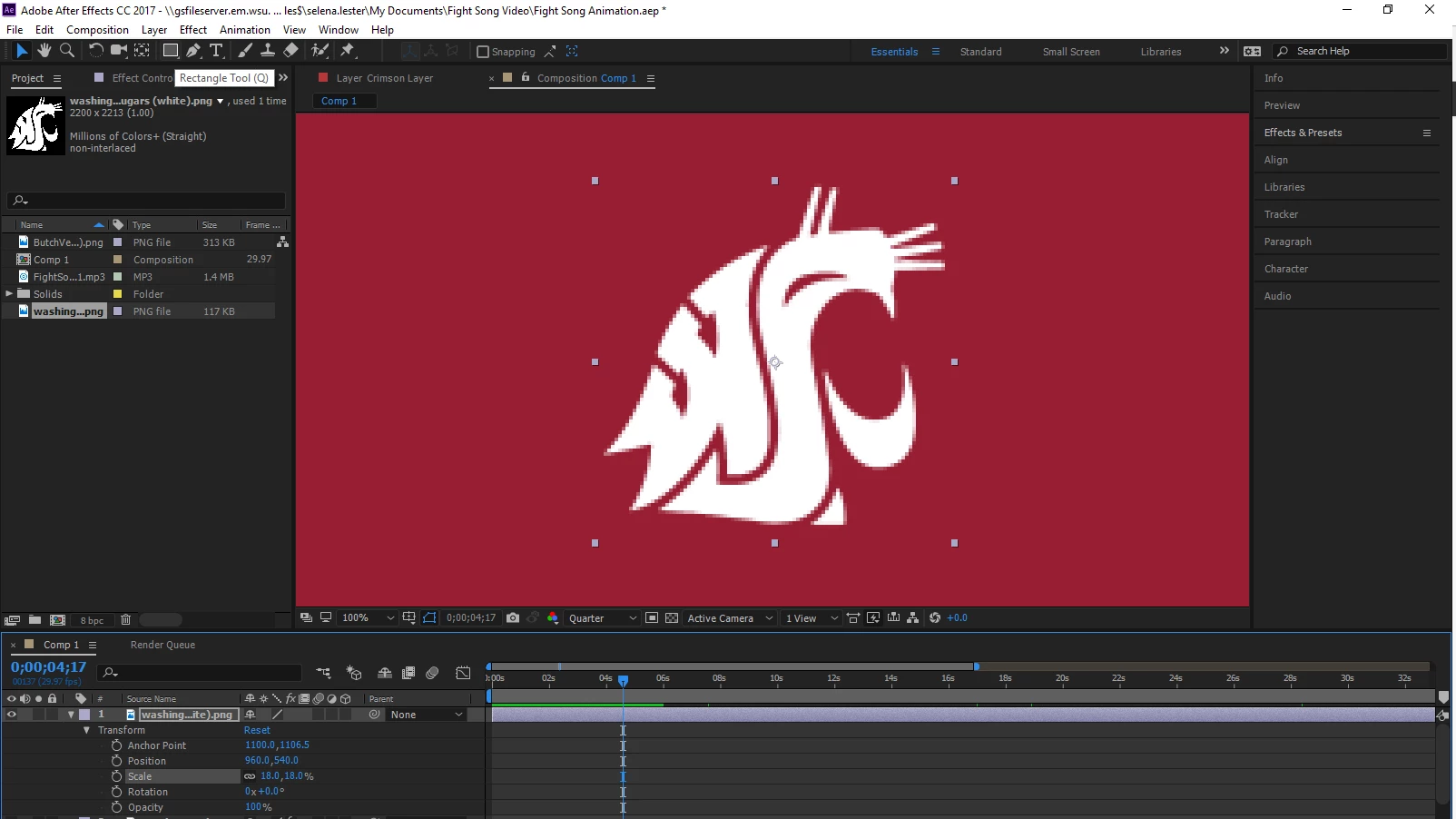Open the Active Camera dropdown
Image resolution: width=1456 pixels, height=819 pixels.
[x=730, y=618]
